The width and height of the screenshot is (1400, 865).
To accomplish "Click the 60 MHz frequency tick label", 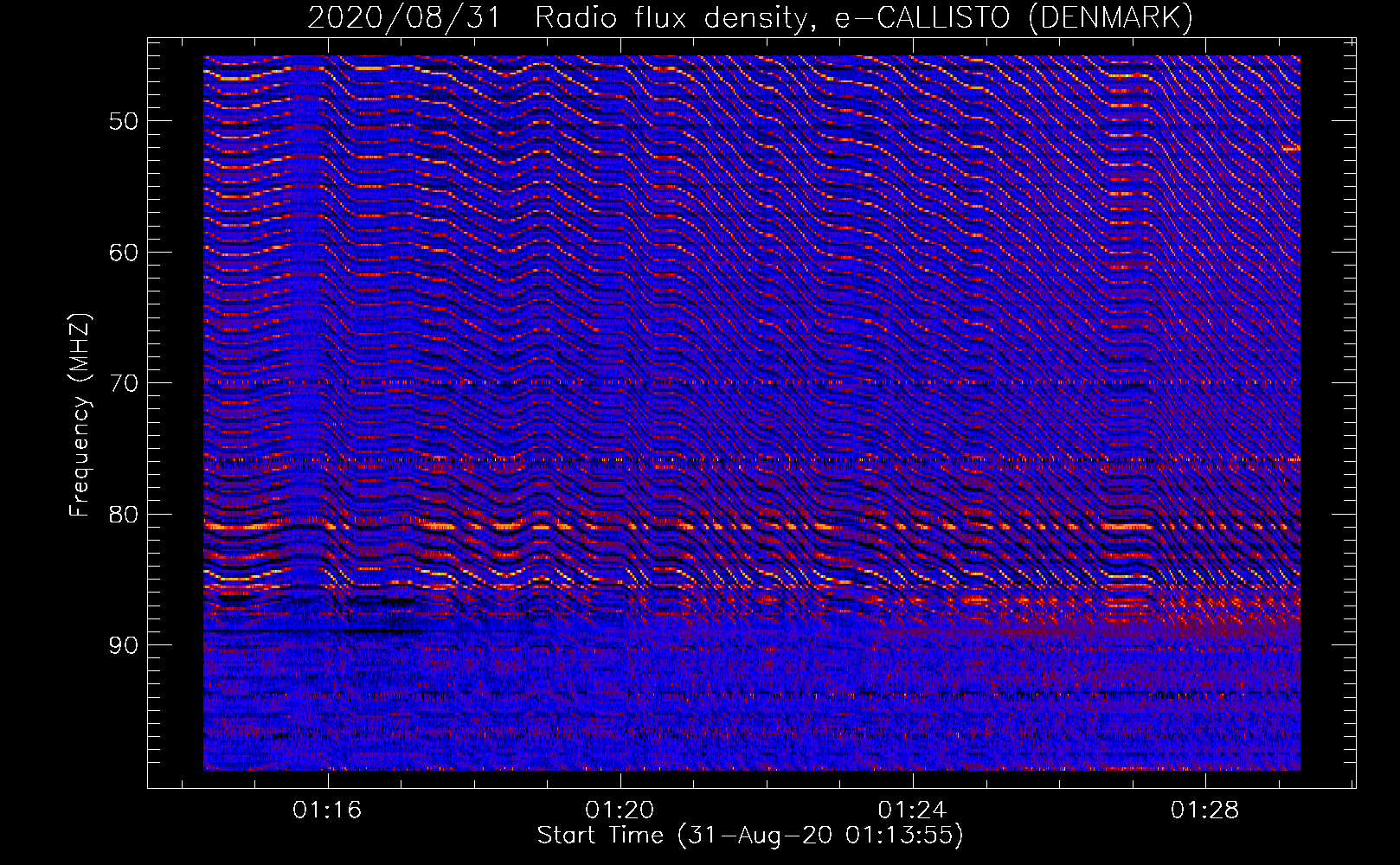I will click(x=124, y=253).
